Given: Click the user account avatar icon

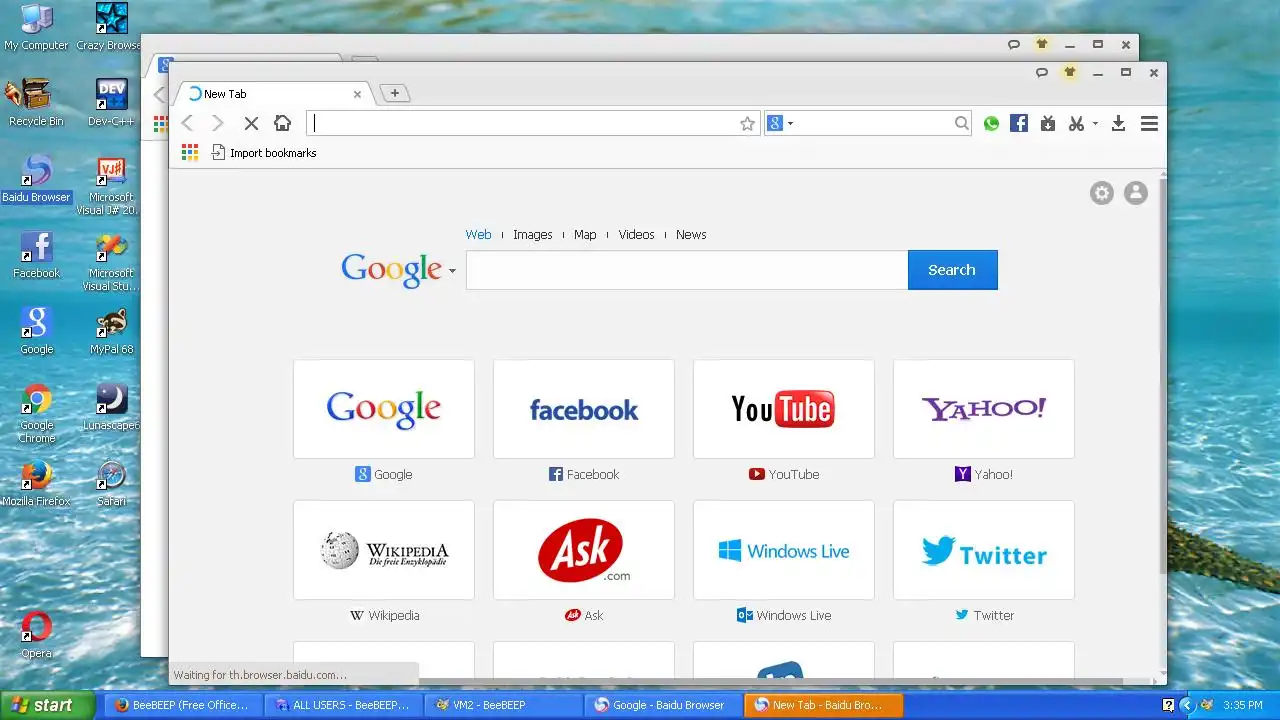Looking at the screenshot, I should pos(1135,193).
